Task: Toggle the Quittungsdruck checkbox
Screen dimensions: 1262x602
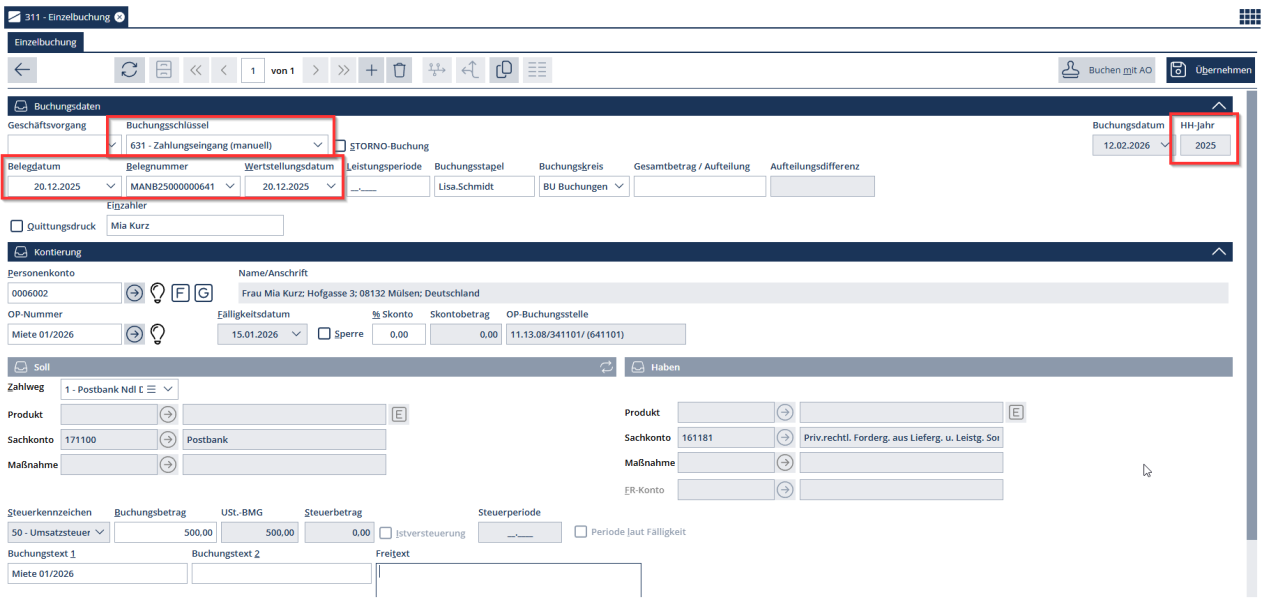Action: pyautogui.click(x=16, y=226)
